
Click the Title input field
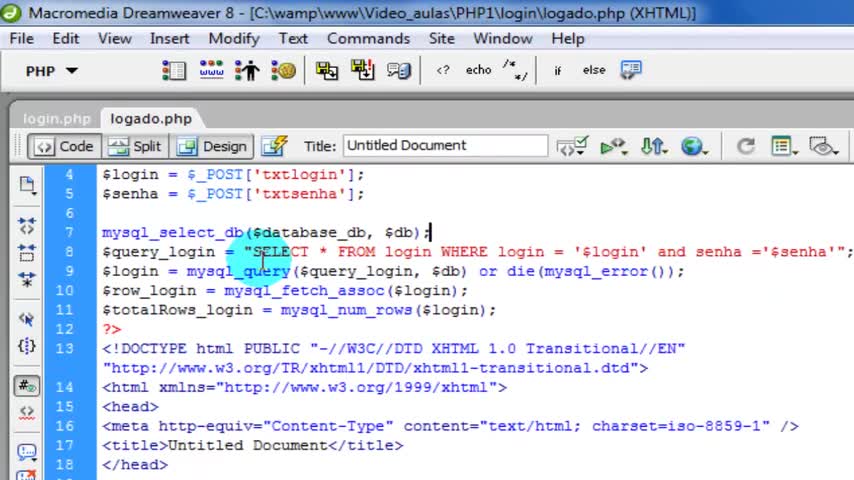[x=445, y=145]
